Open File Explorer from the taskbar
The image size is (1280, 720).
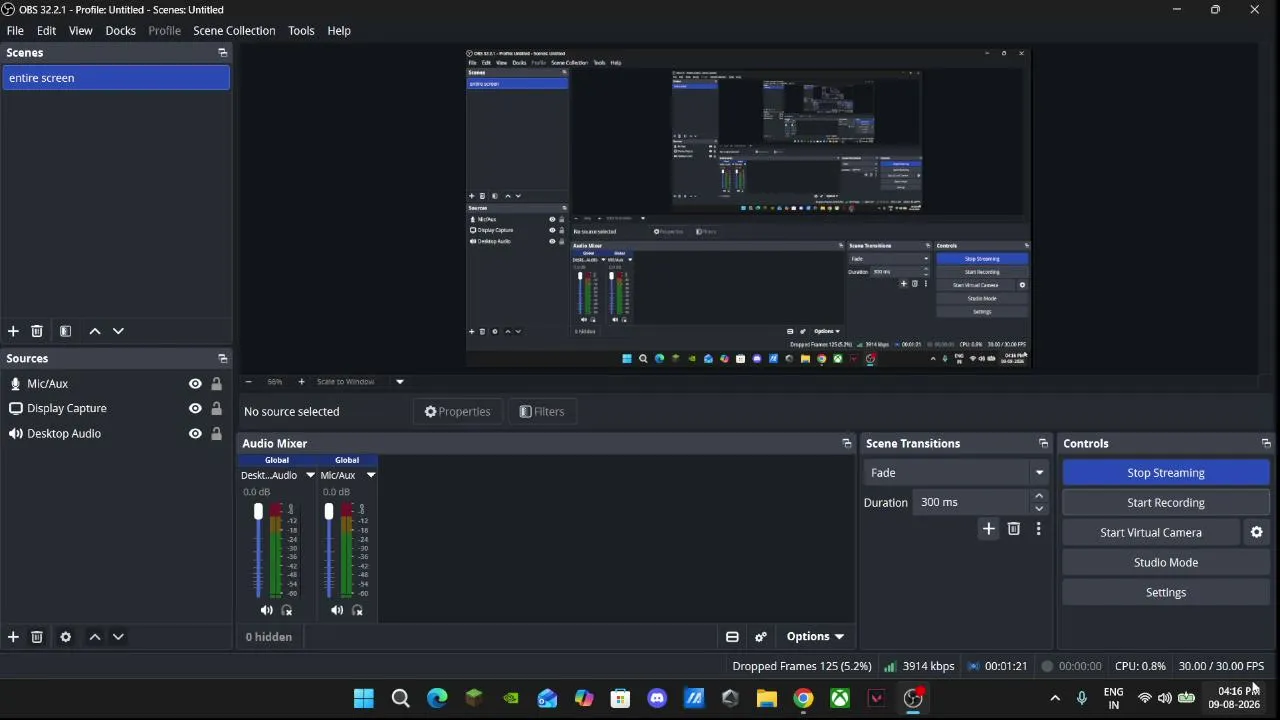click(767, 699)
